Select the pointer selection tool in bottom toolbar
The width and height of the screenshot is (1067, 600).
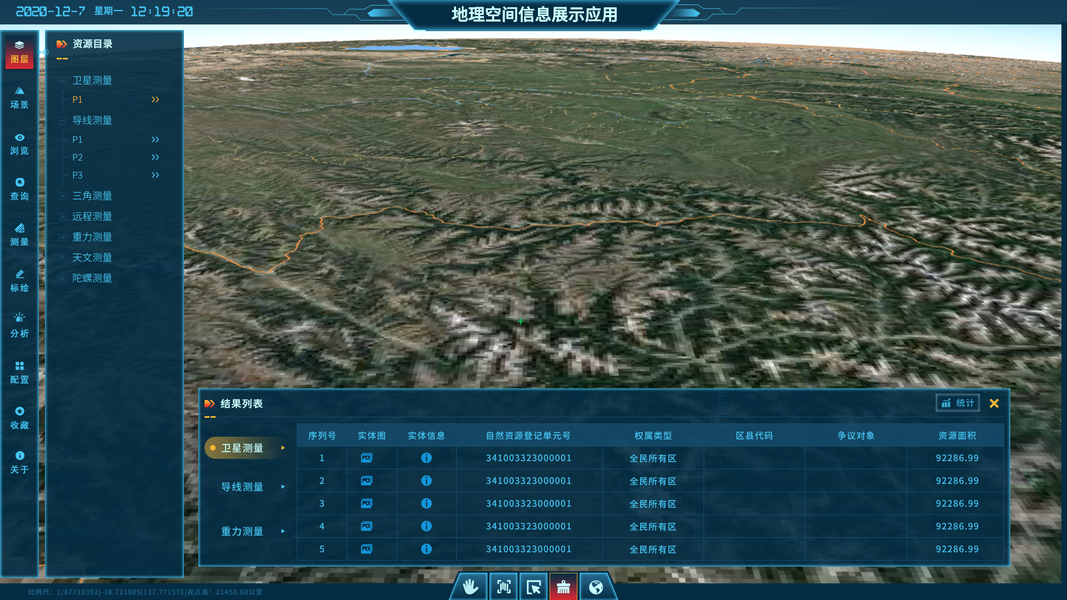point(534,586)
